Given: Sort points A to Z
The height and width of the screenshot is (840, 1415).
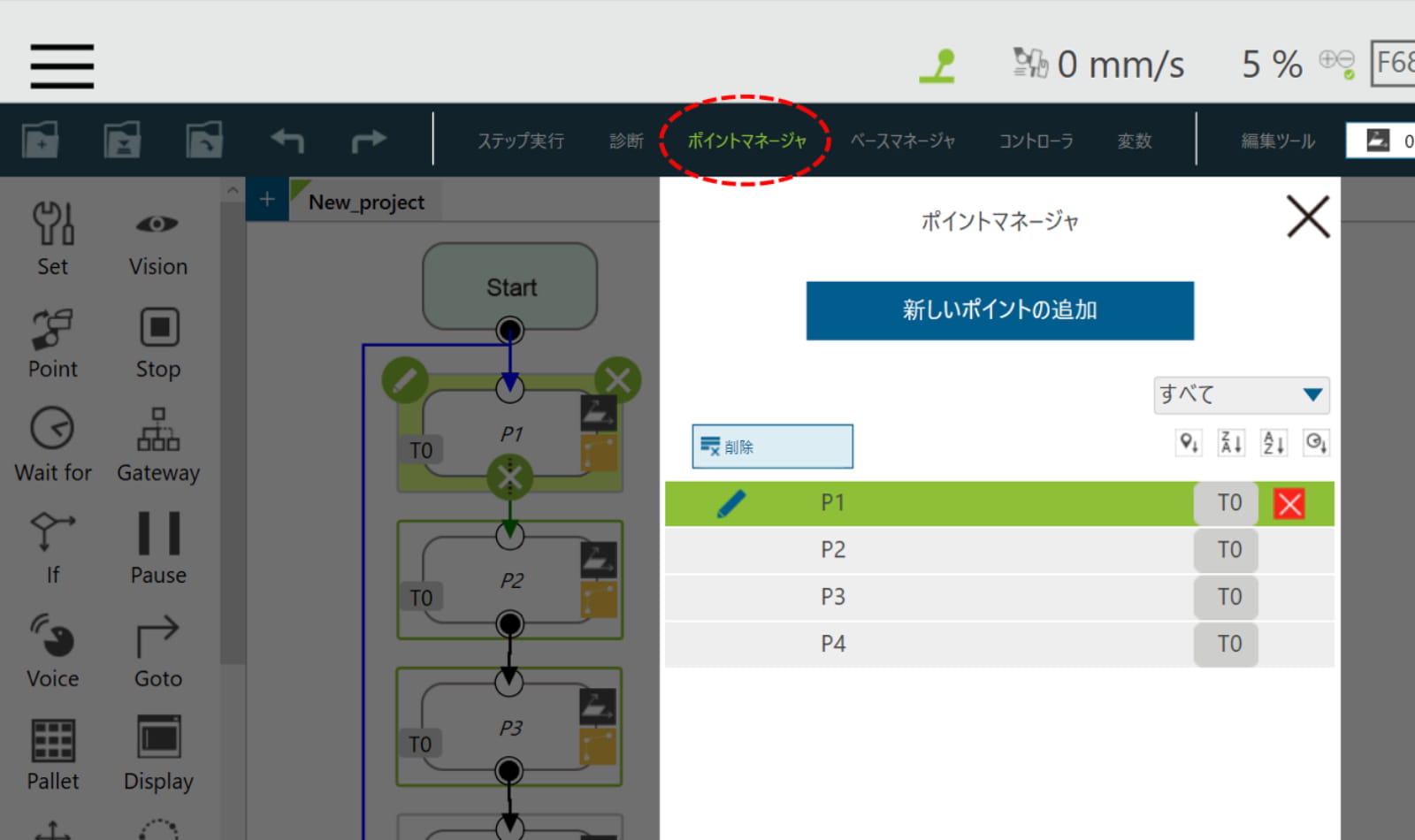Looking at the screenshot, I should pyautogui.click(x=1273, y=443).
